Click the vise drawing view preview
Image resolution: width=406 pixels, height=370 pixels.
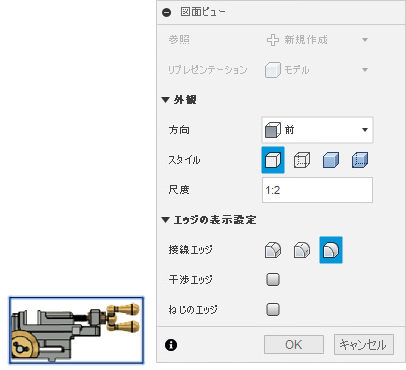[76, 330]
